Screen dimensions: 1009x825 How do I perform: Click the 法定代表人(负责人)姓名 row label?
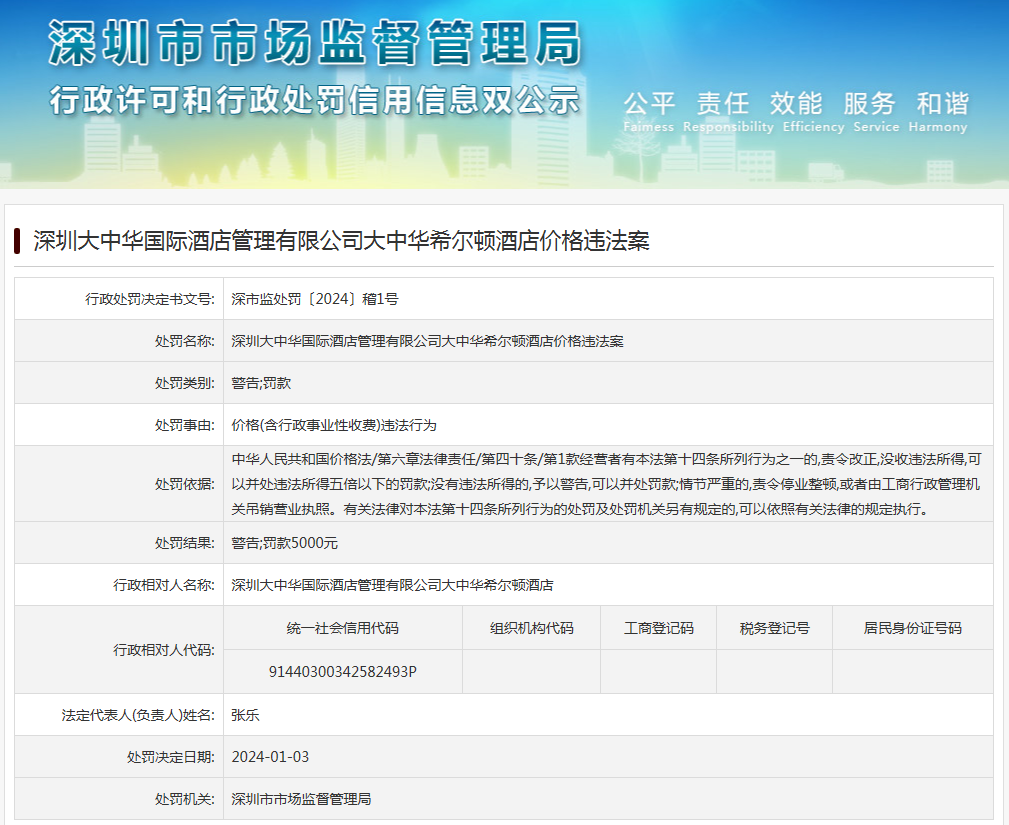(138, 715)
